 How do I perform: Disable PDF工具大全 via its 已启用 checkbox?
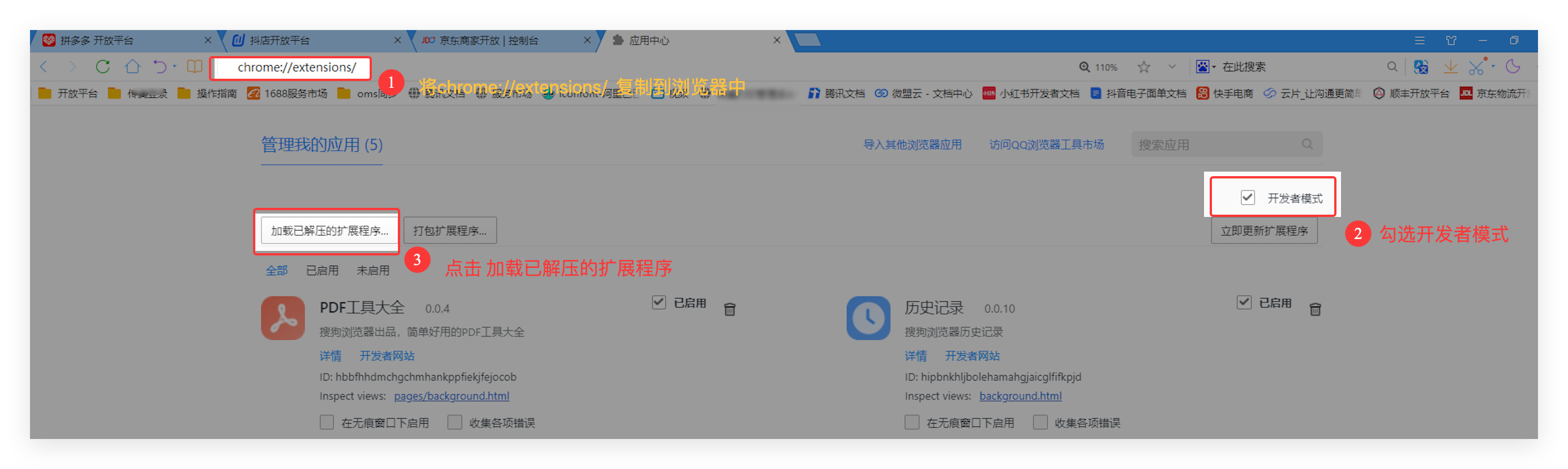click(658, 302)
